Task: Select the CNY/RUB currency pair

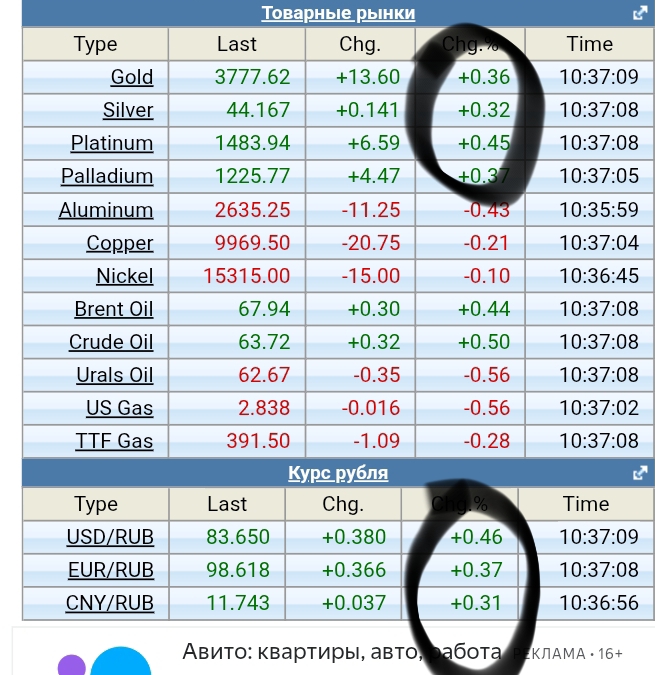Action: pyautogui.click(x=110, y=603)
